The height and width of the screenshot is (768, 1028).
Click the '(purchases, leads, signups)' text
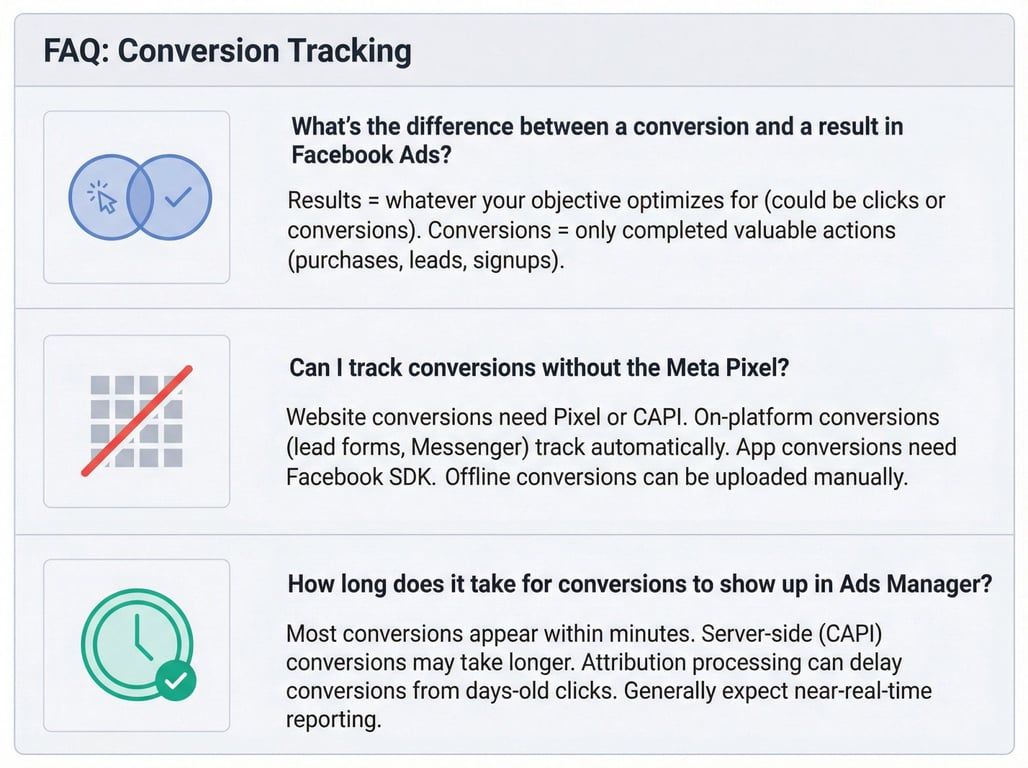click(425, 261)
